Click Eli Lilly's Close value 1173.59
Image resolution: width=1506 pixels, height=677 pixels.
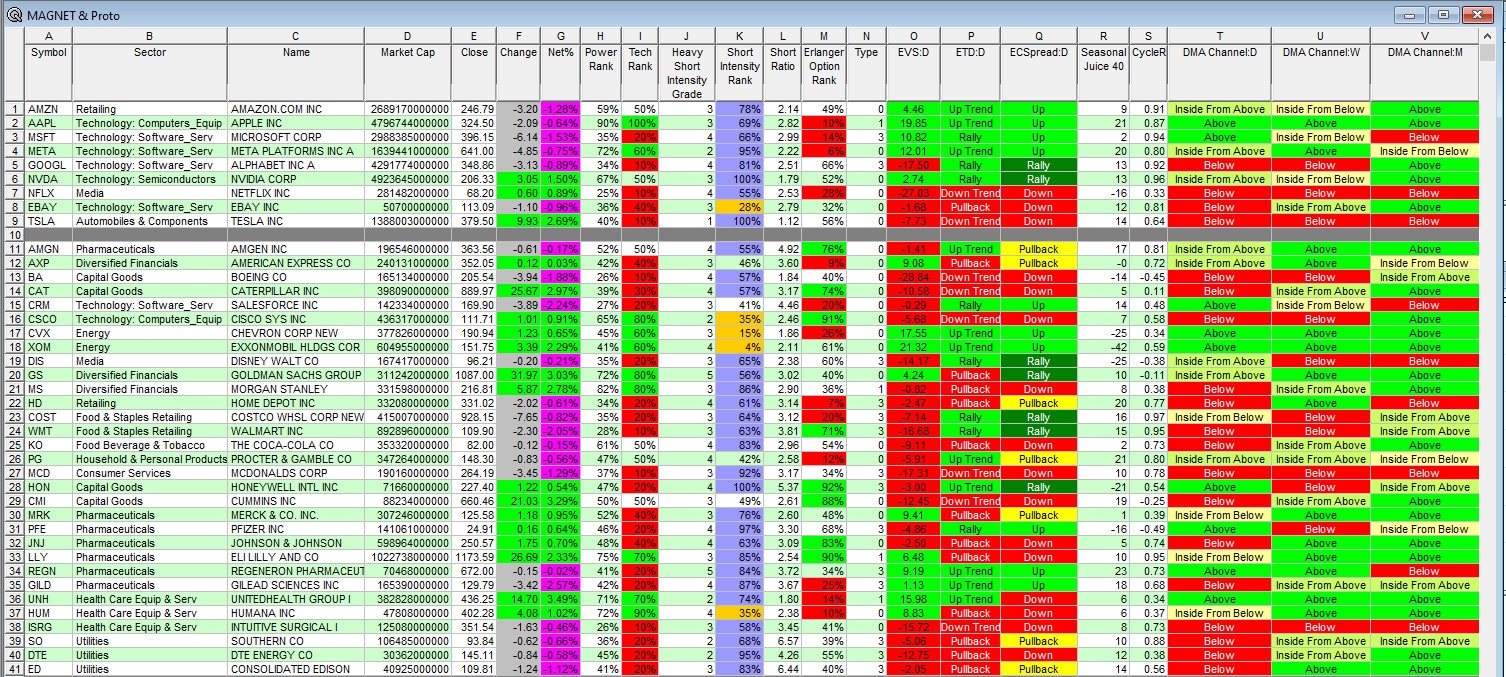474,557
